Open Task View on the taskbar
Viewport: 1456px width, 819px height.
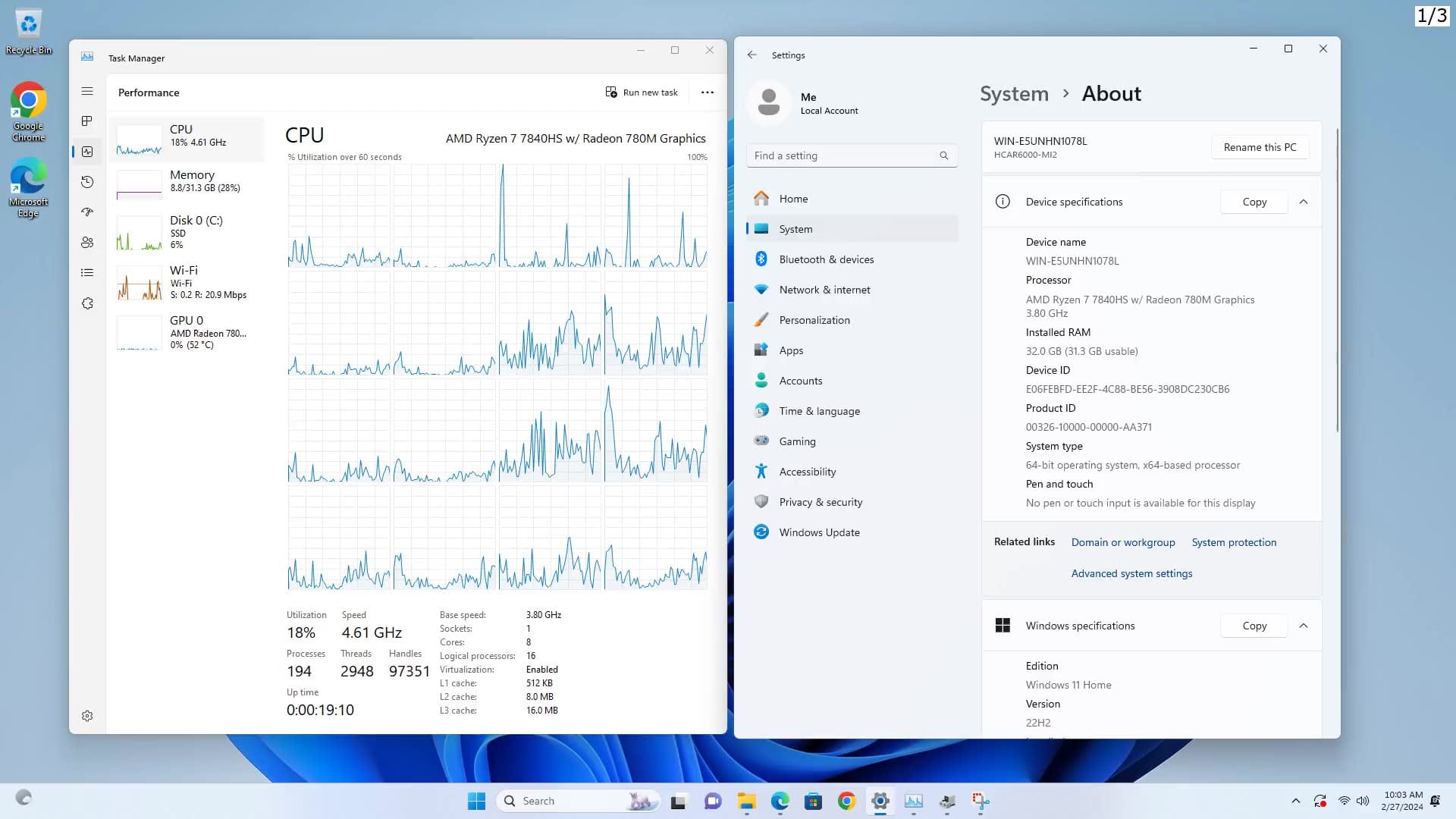tap(679, 801)
